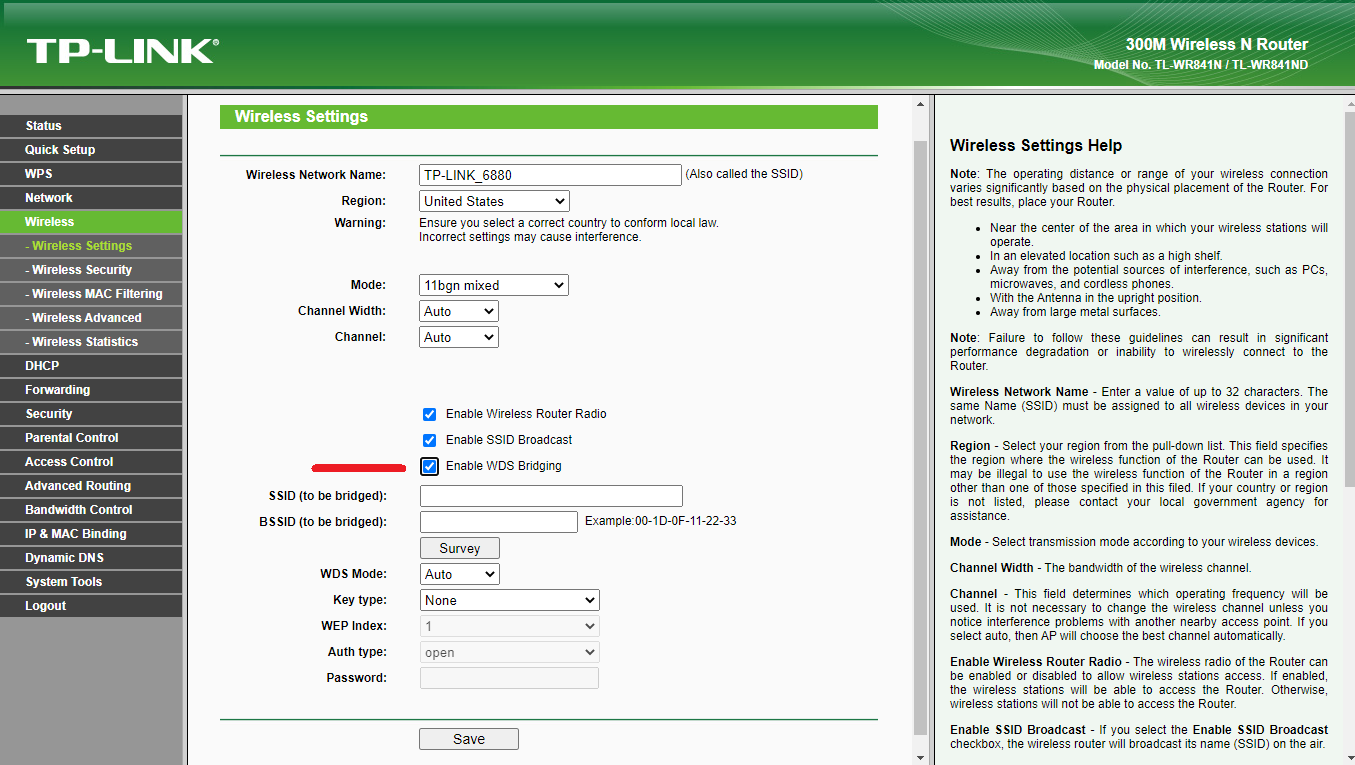The height and width of the screenshot is (765, 1355).
Task: Click Logout in the sidebar
Action: coord(91,606)
